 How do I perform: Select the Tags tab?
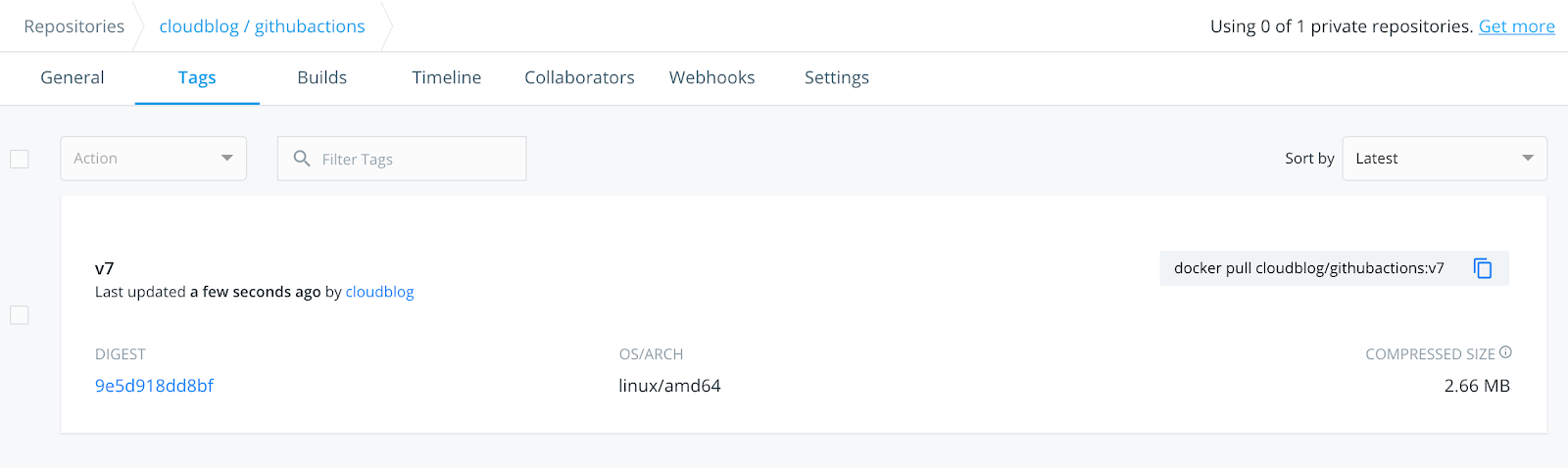[197, 77]
